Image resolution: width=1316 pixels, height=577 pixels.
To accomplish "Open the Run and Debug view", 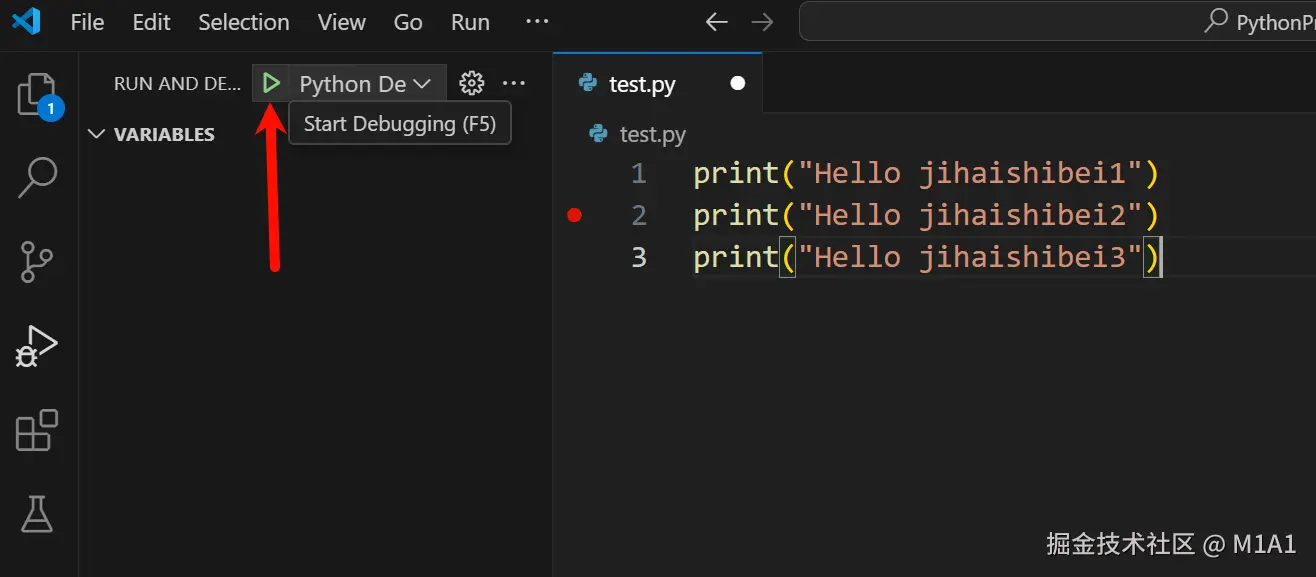I will [37, 345].
